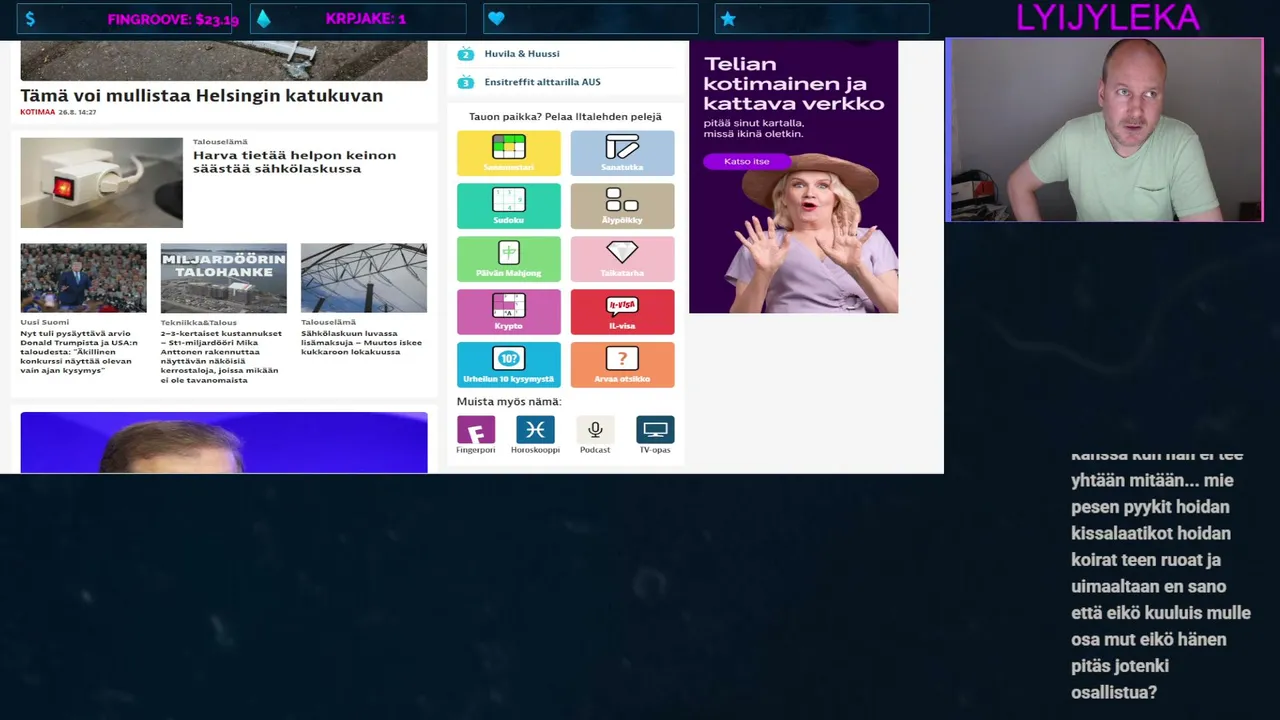Screen dimensions: 1280x720
Task: Open Uusi Suomi article about Donald Trump
Action: 79,352
